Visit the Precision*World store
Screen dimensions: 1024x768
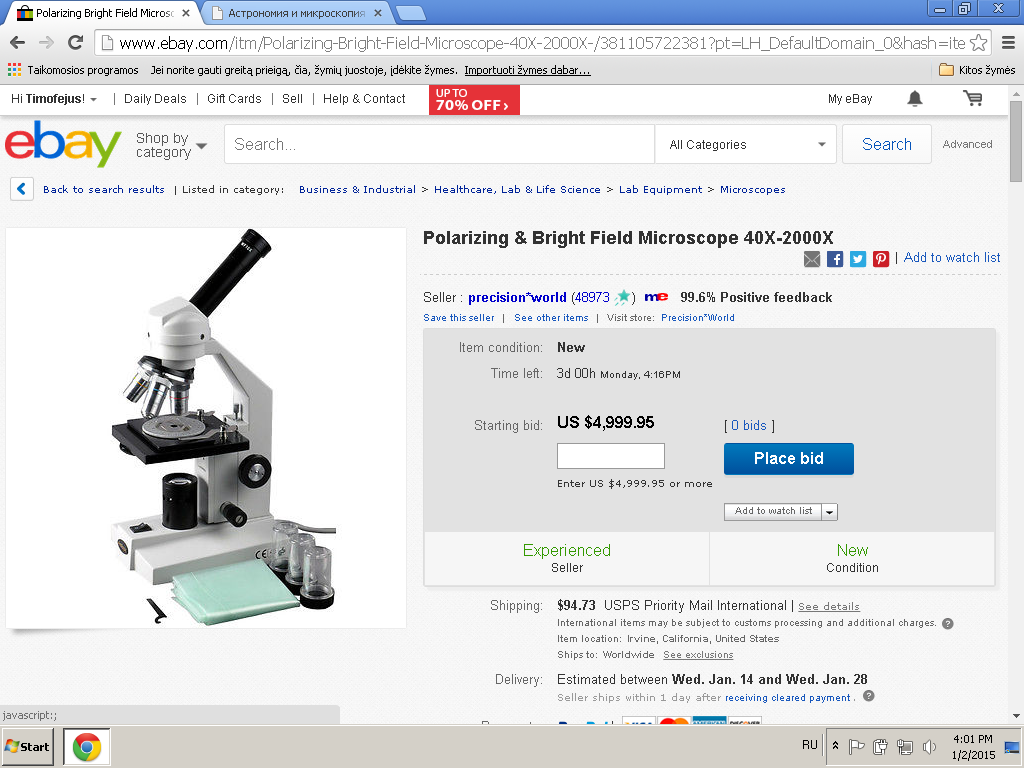coord(697,317)
